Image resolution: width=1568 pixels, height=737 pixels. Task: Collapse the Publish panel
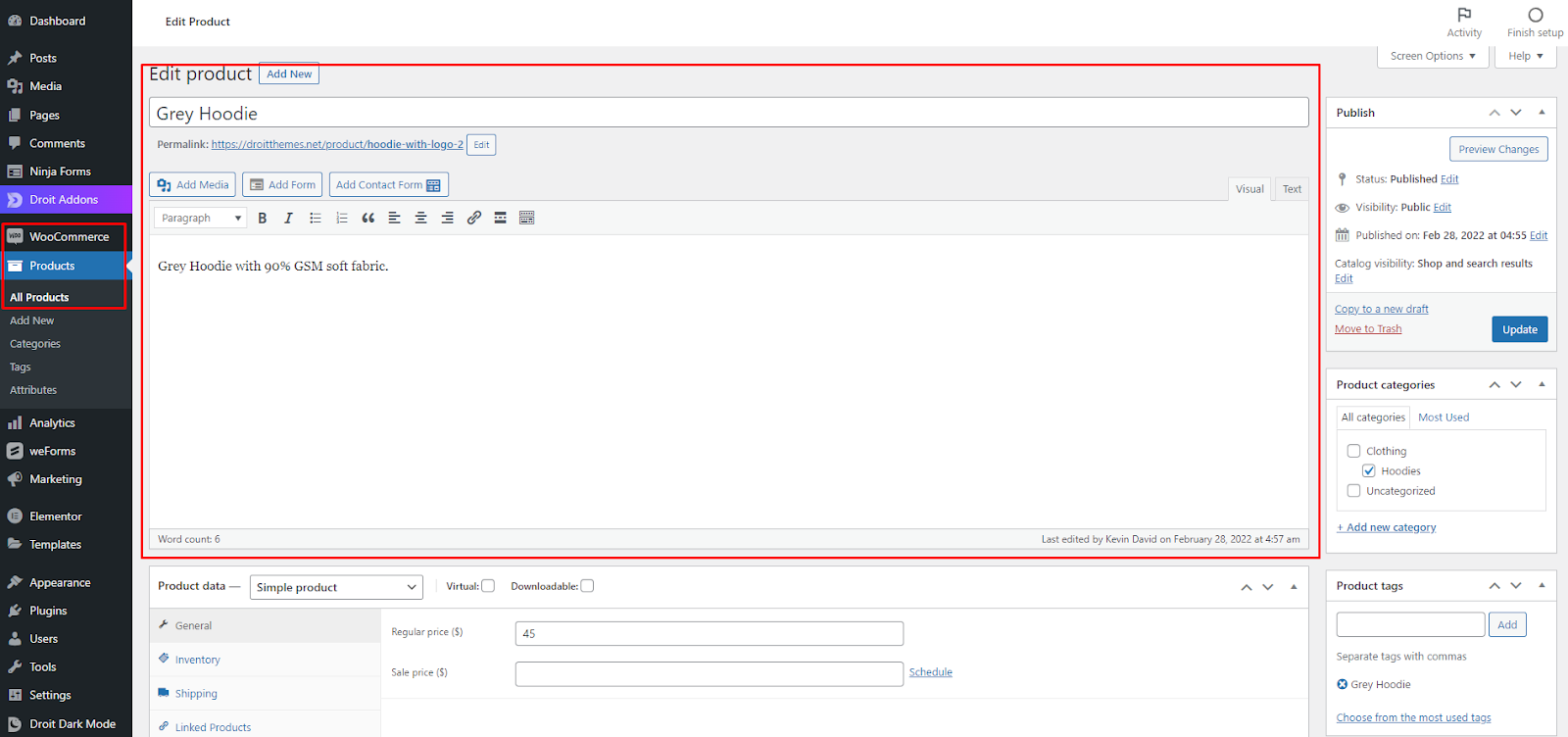click(x=1542, y=113)
